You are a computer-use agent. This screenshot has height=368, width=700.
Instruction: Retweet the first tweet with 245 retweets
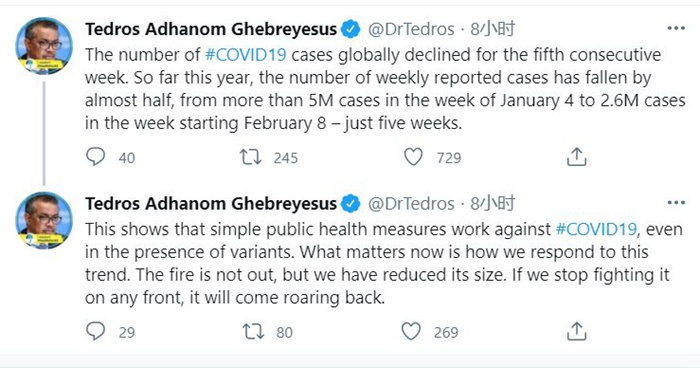pos(250,157)
